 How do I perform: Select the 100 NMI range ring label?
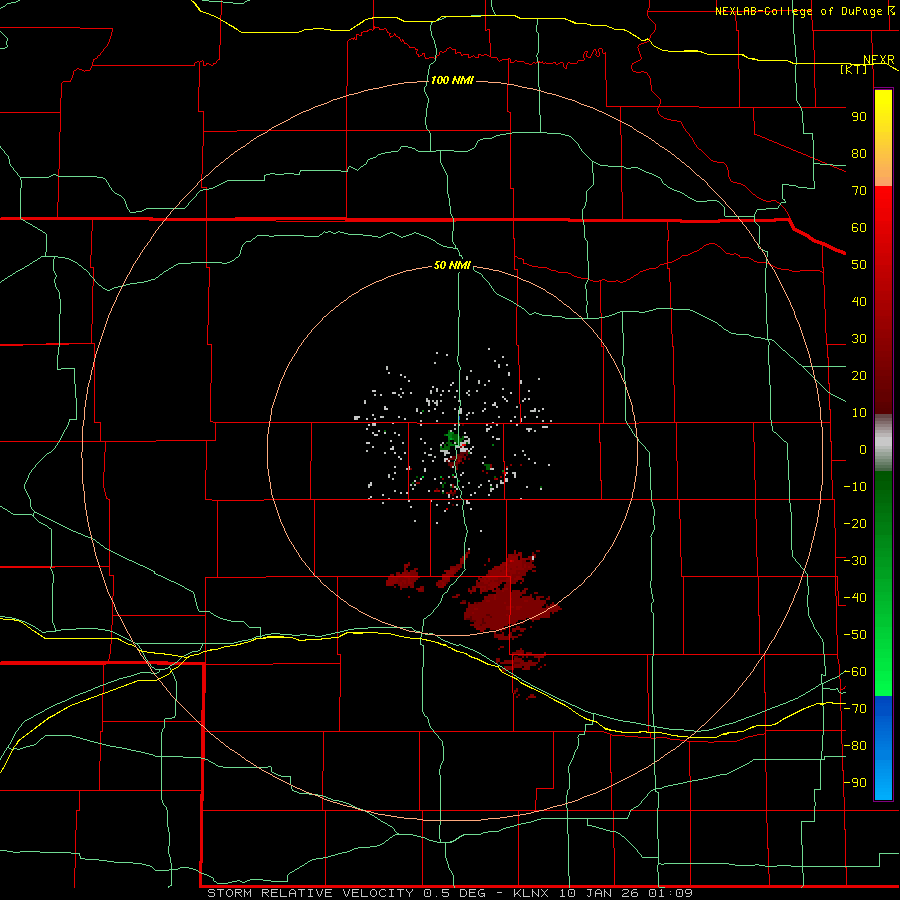click(452, 80)
